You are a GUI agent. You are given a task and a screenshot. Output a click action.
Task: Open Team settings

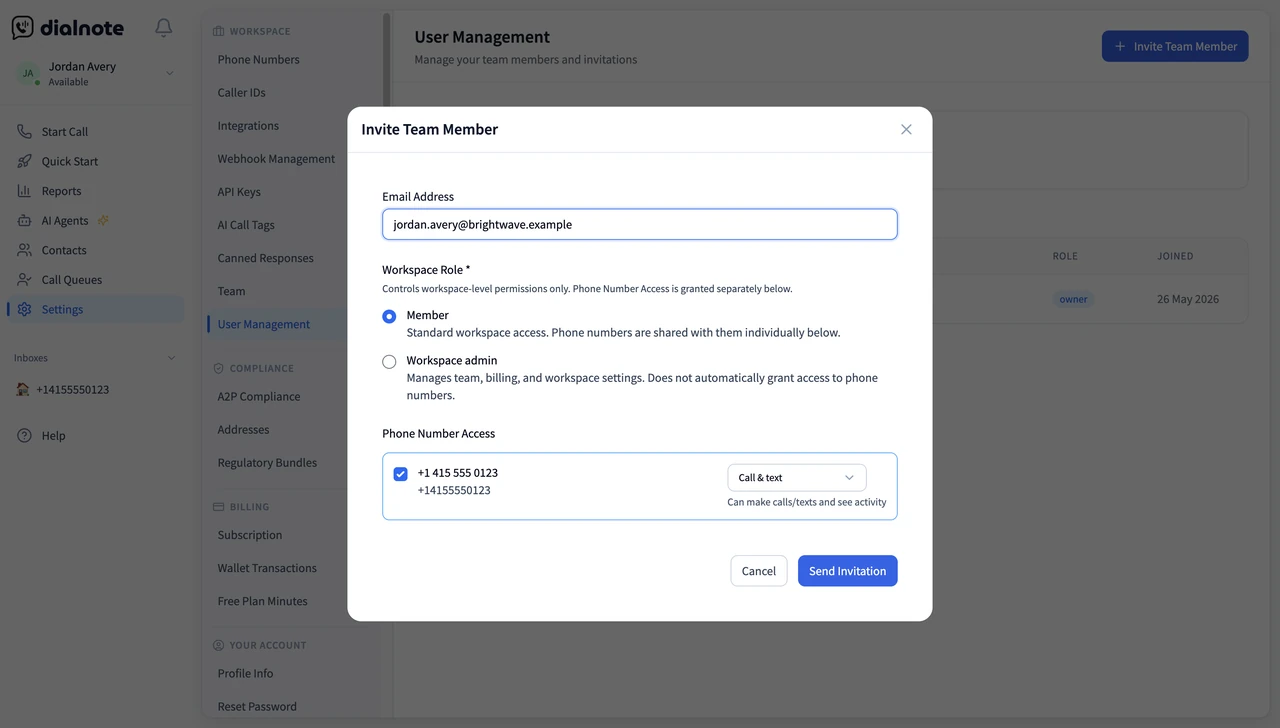[231, 291]
